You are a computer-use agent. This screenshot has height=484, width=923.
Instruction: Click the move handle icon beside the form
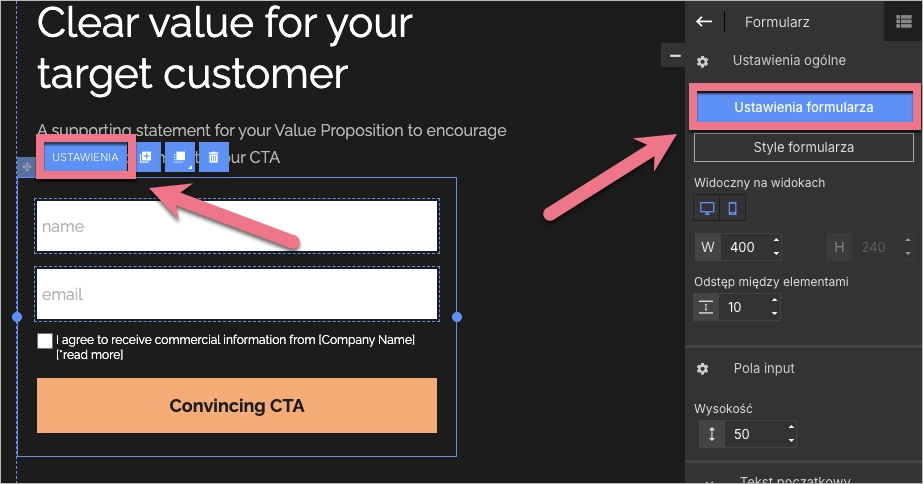coord(26,167)
